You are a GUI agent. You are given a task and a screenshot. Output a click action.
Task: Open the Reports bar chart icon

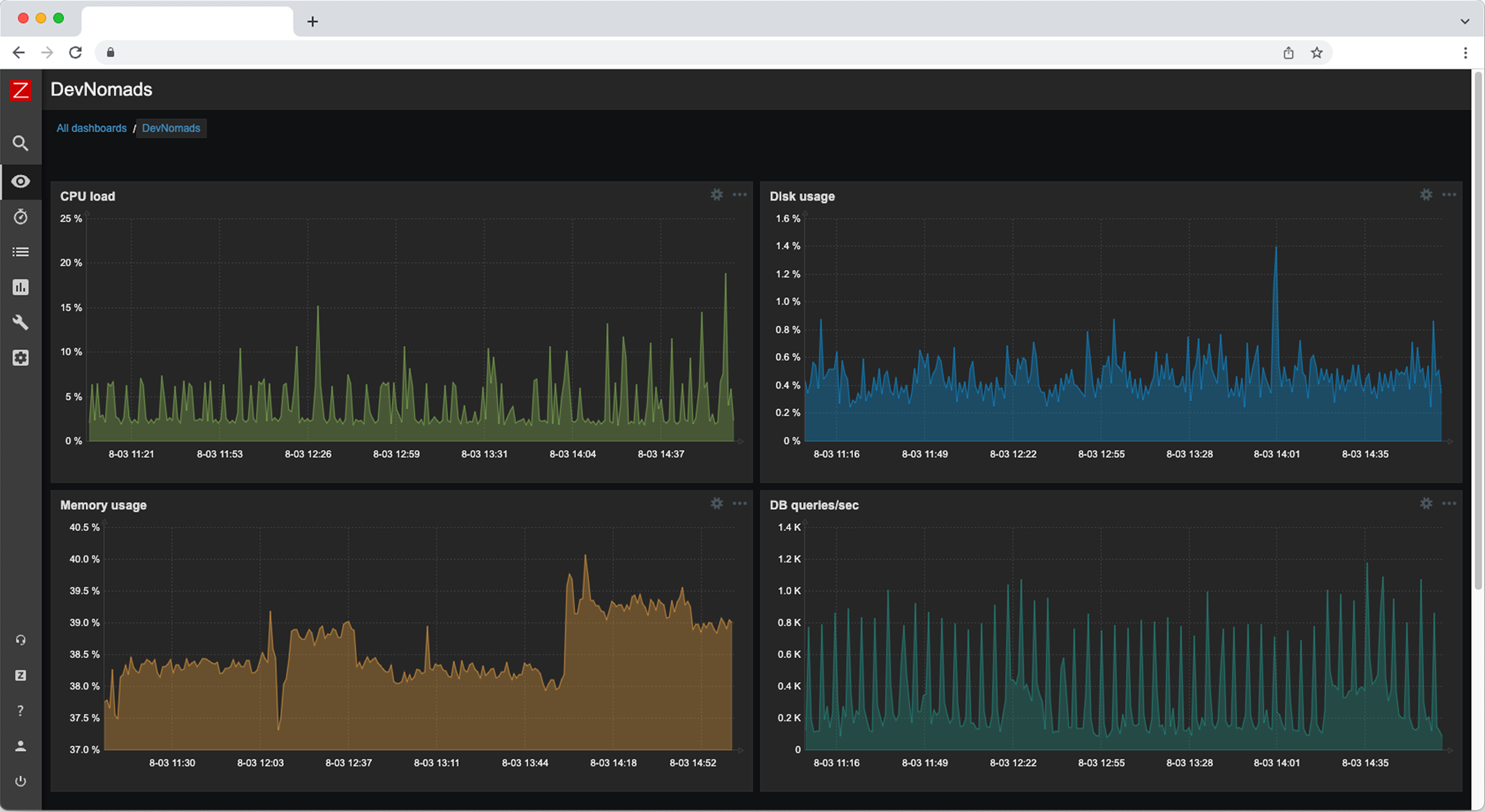click(x=21, y=287)
